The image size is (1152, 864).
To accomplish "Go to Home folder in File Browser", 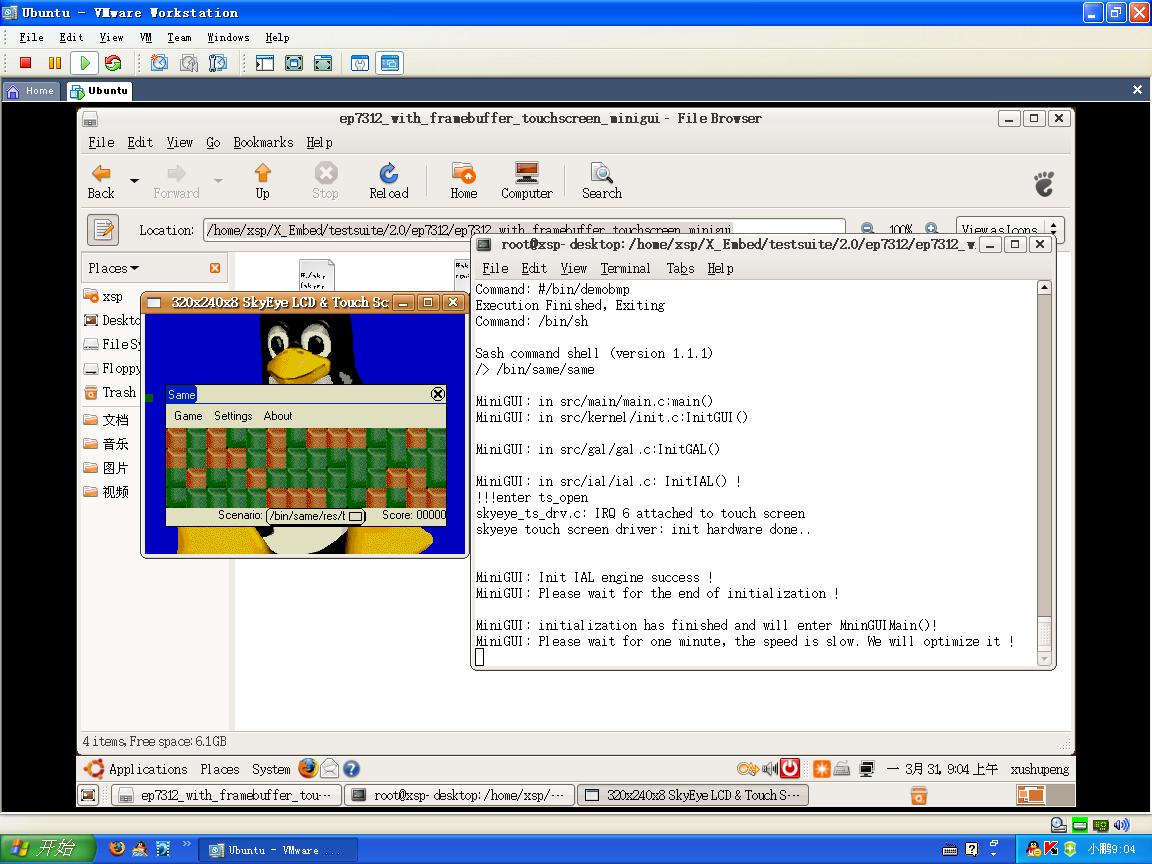I will [464, 181].
